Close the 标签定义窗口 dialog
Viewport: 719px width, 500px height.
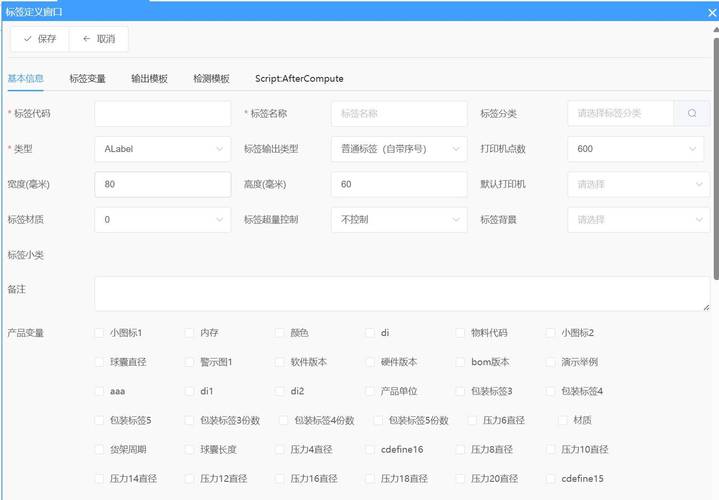click(x=712, y=13)
